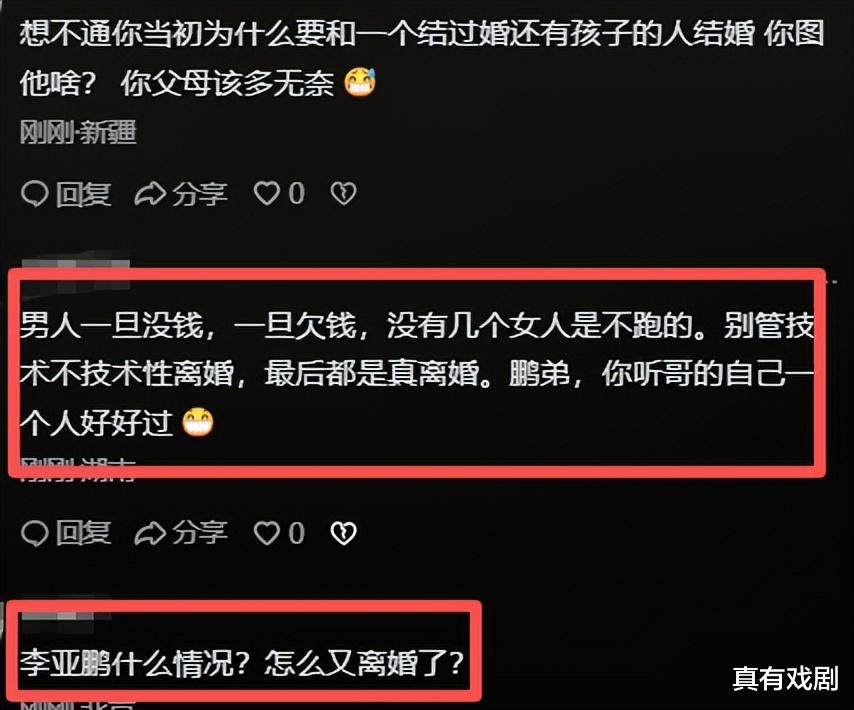Viewport: 854px width, 710px height.
Task: Like the 男人一旦没钱 comment with the heart
Action: pyautogui.click(x=267, y=533)
